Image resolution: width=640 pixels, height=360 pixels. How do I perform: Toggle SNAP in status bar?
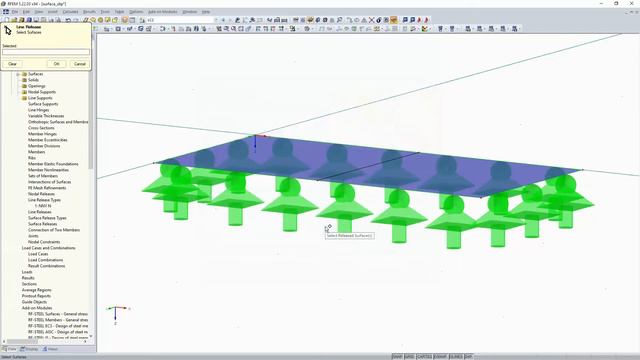[x=397, y=357]
